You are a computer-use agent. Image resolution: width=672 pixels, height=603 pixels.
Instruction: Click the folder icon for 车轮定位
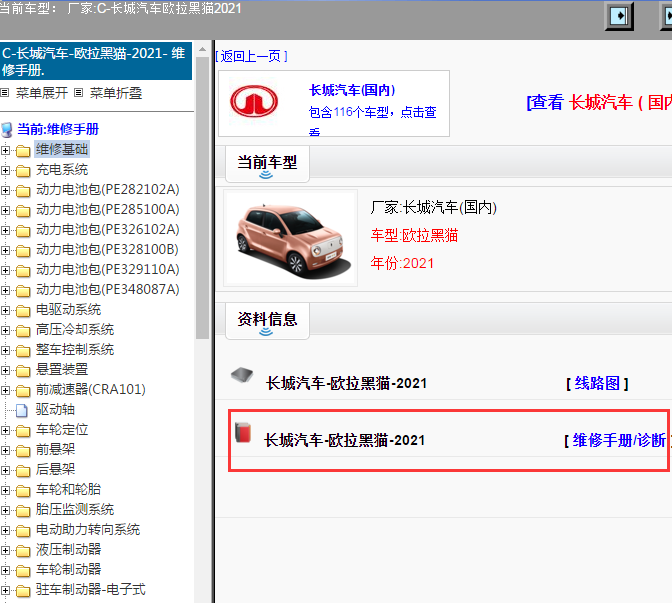coord(23,430)
